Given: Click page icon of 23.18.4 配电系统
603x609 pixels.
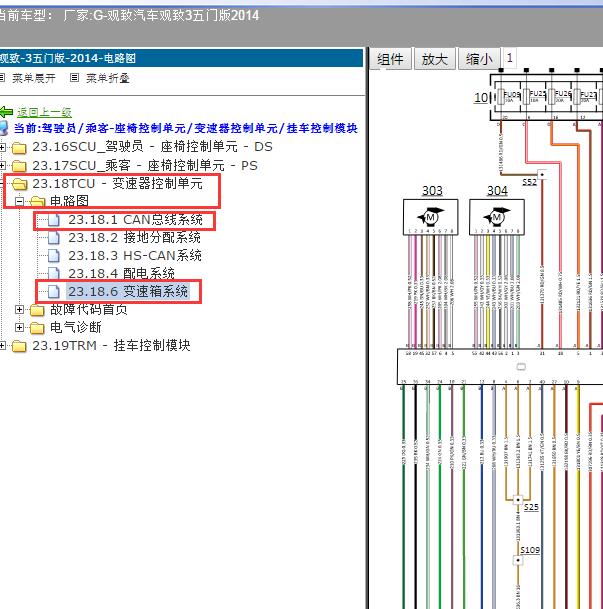Looking at the screenshot, I should click(x=54, y=274).
